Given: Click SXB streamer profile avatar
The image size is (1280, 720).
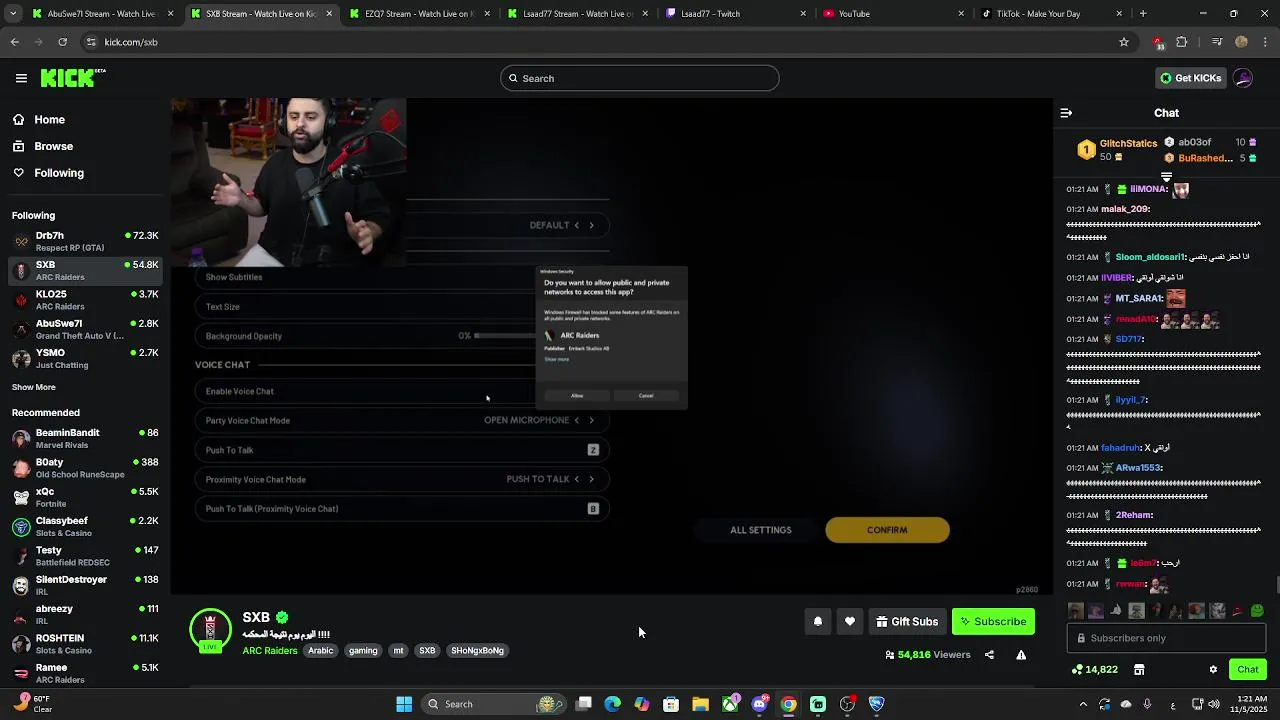Looking at the screenshot, I should pos(210,631).
